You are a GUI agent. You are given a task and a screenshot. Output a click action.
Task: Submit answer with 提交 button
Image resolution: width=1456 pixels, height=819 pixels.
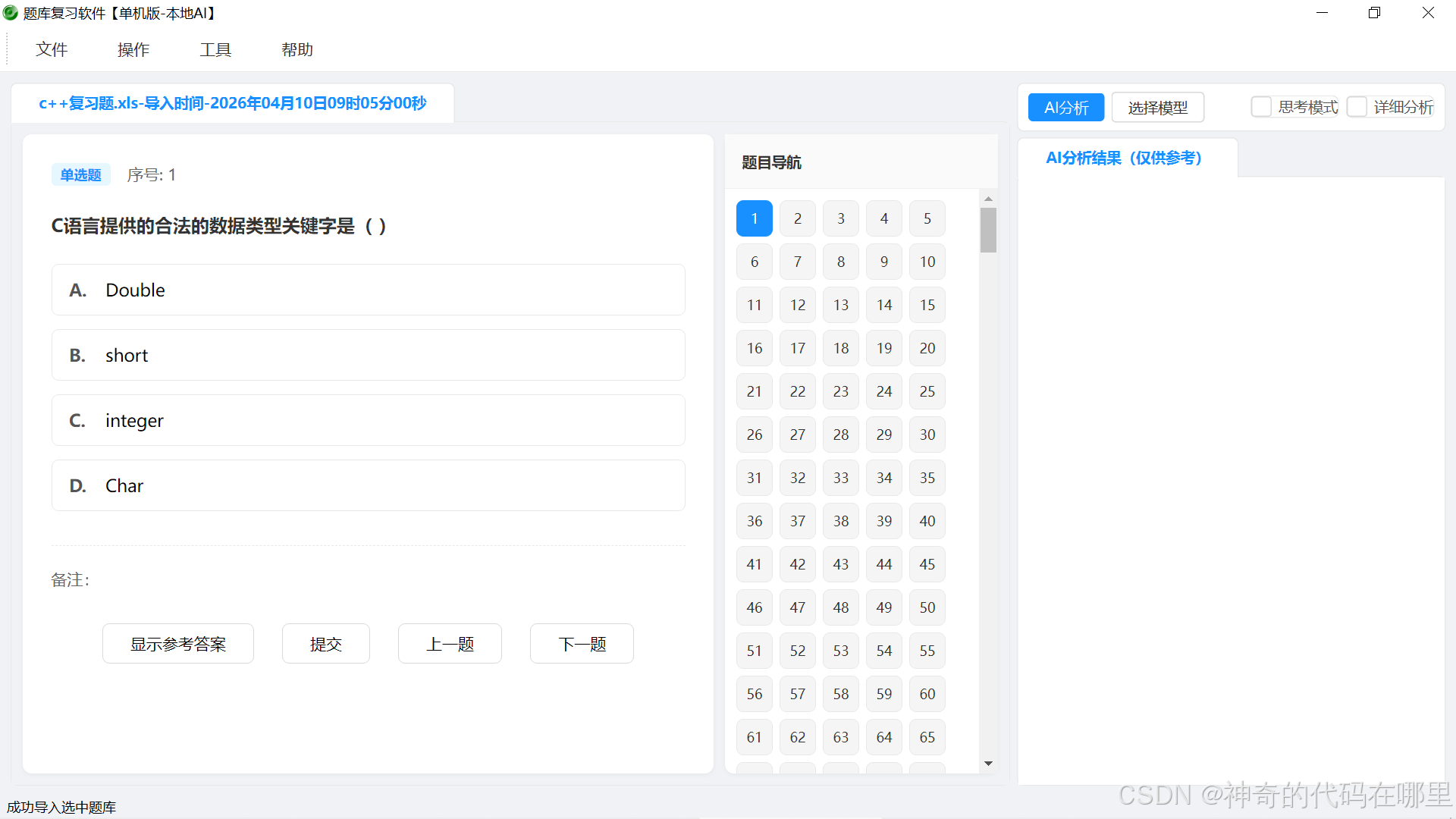click(326, 644)
